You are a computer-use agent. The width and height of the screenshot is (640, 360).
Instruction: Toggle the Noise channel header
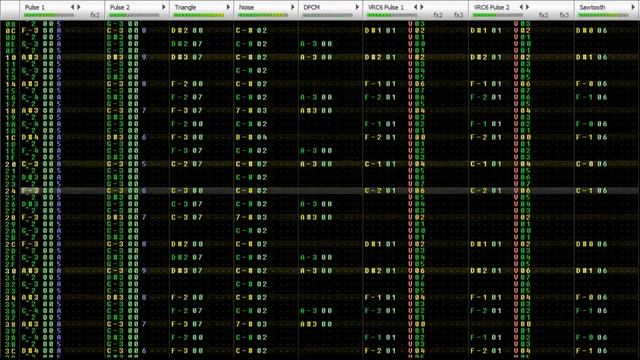246,7
